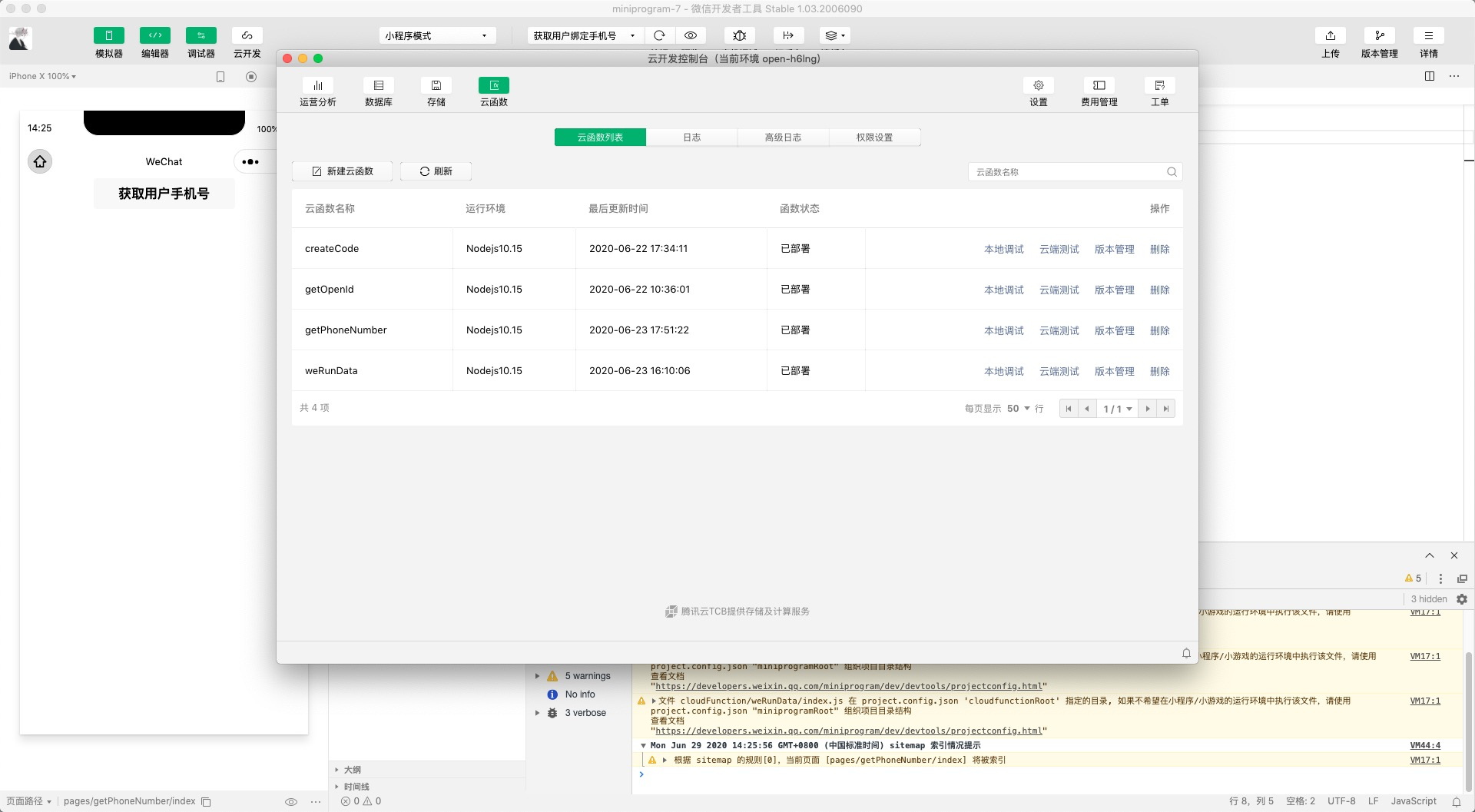Screen dimensions: 1475x812
Task: Click 本地调试 for createCode
Action: (1004, 249)
